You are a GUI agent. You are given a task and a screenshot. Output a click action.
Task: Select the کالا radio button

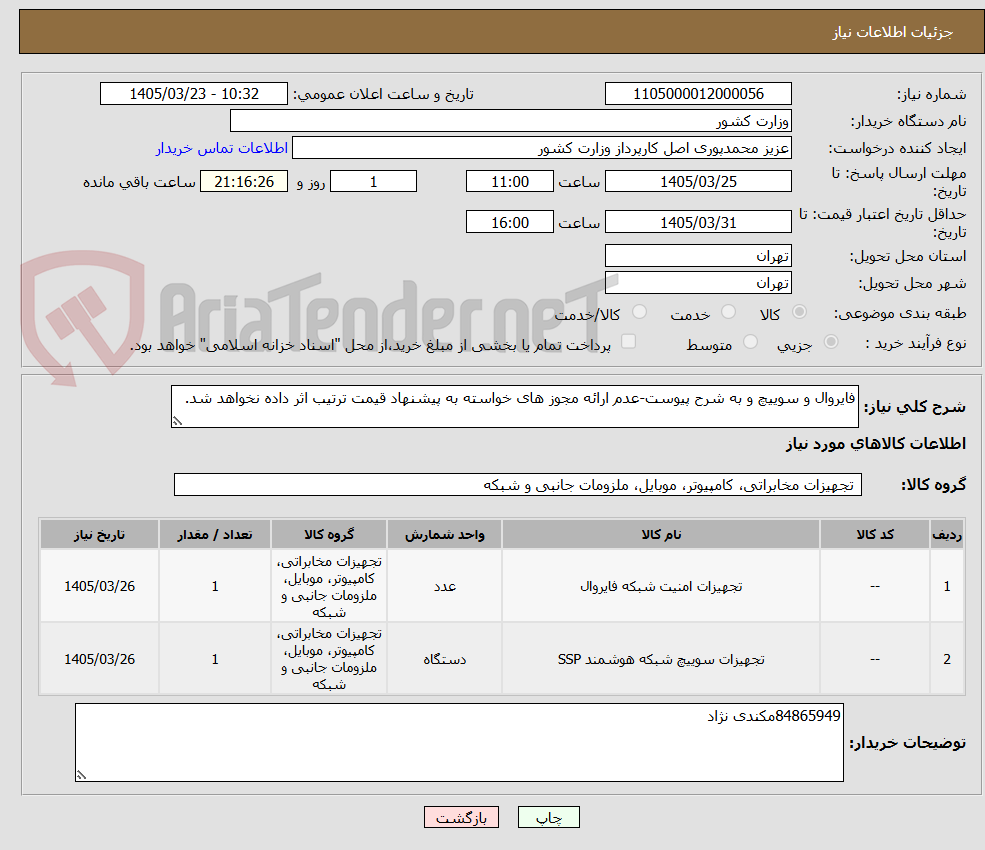pyautogui.click(x=799, y=312)
